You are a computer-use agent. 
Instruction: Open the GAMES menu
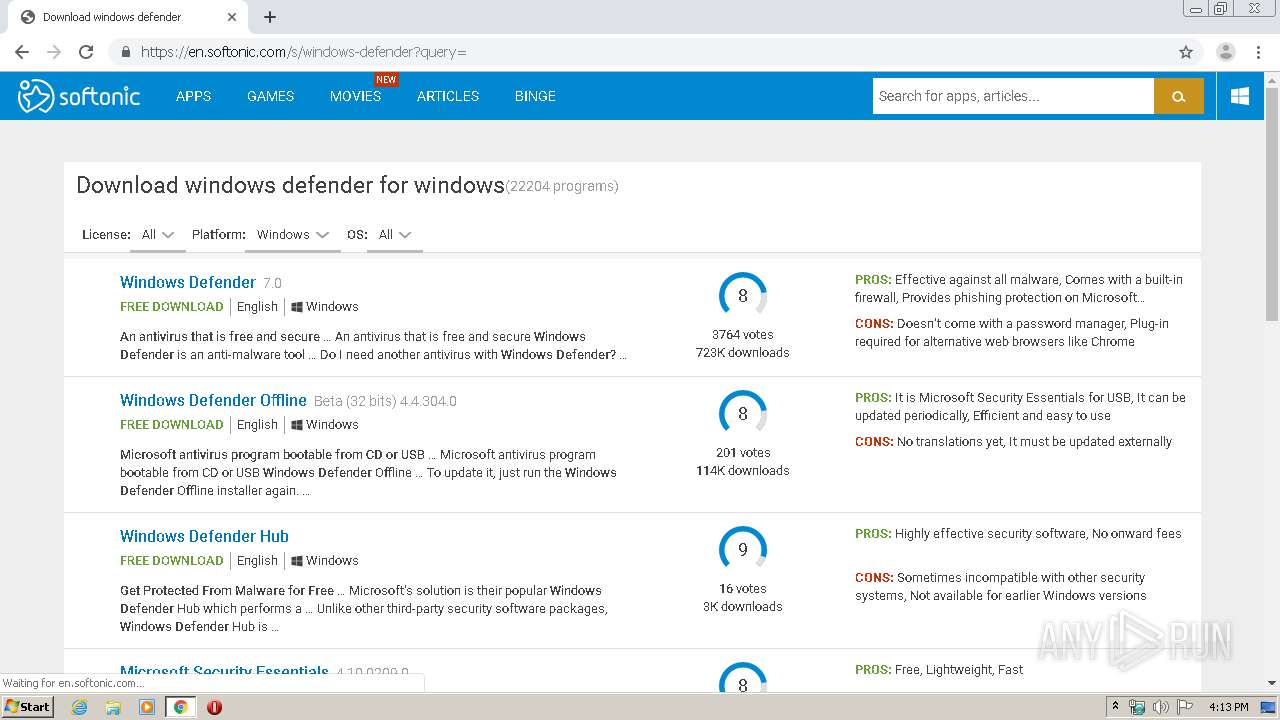[x=271, y=96]
